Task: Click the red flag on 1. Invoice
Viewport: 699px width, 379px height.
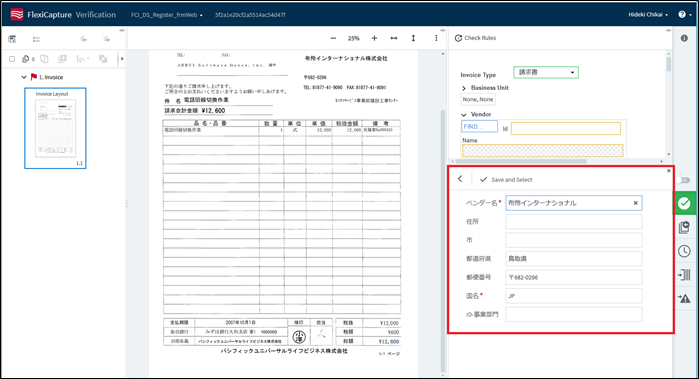Action: click(33, 77)
